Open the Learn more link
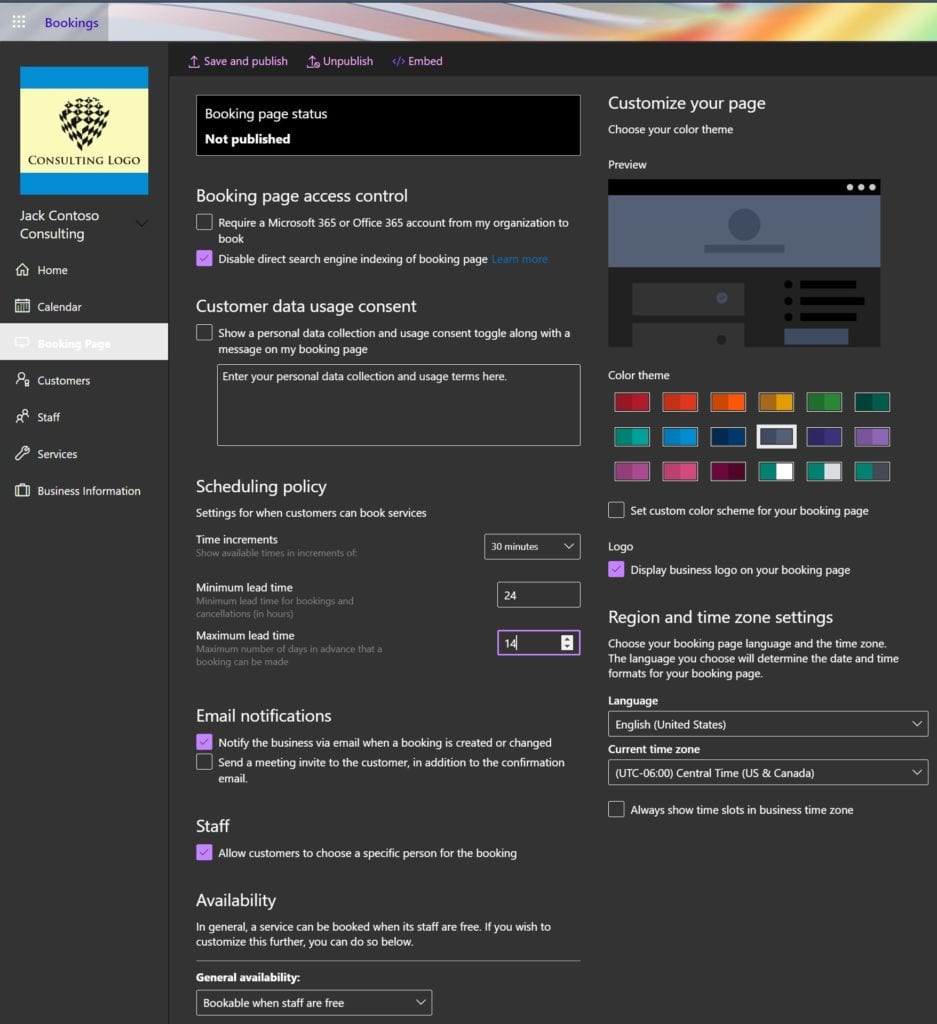The height and width of the screenshot is (1024, 937). coord(519,259)
